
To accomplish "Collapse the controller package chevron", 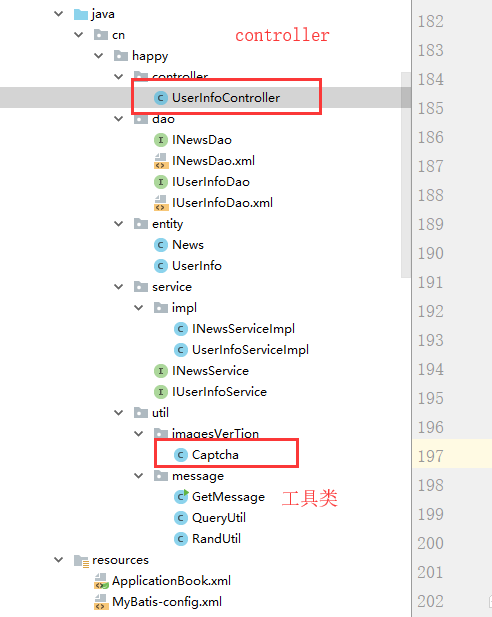I will point(118,76).
